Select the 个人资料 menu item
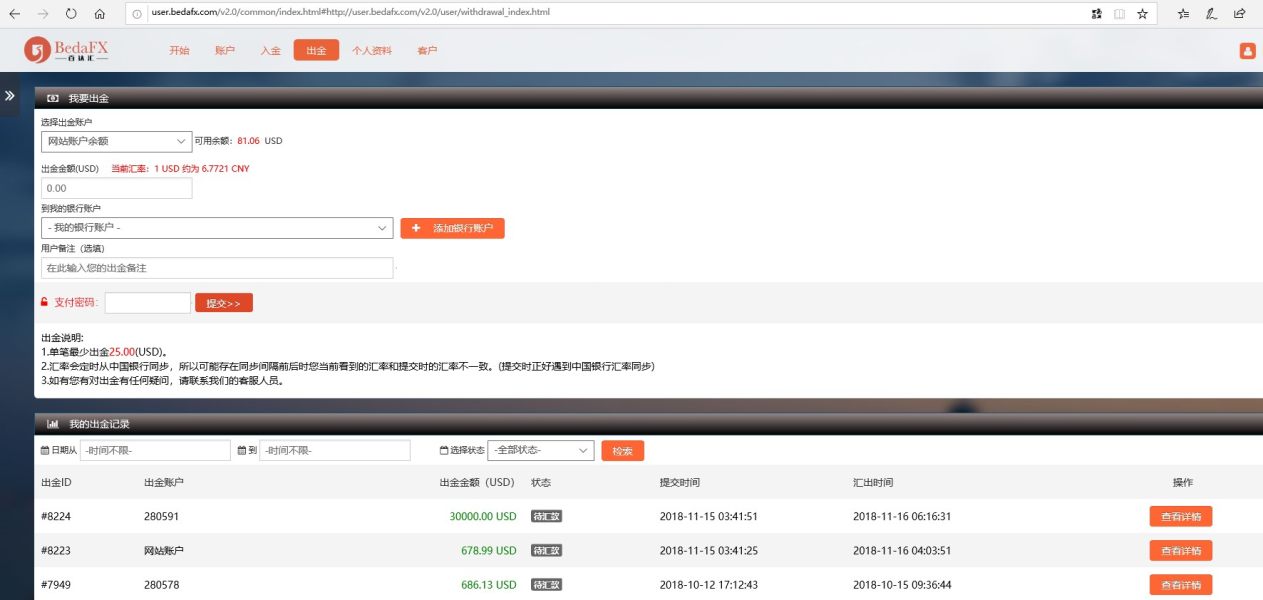This screenshot has height=600, width=1263. click(x=372, y=51)
